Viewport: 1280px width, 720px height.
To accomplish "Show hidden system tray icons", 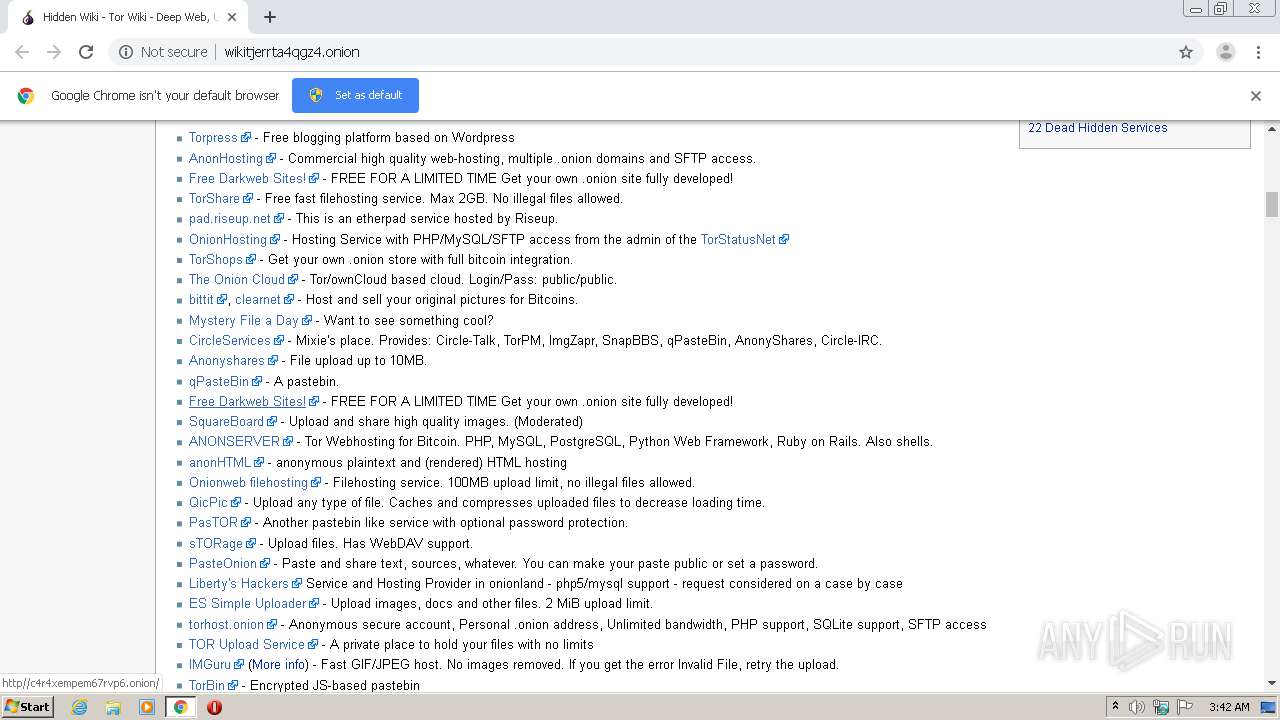I will click(1115, 707).
